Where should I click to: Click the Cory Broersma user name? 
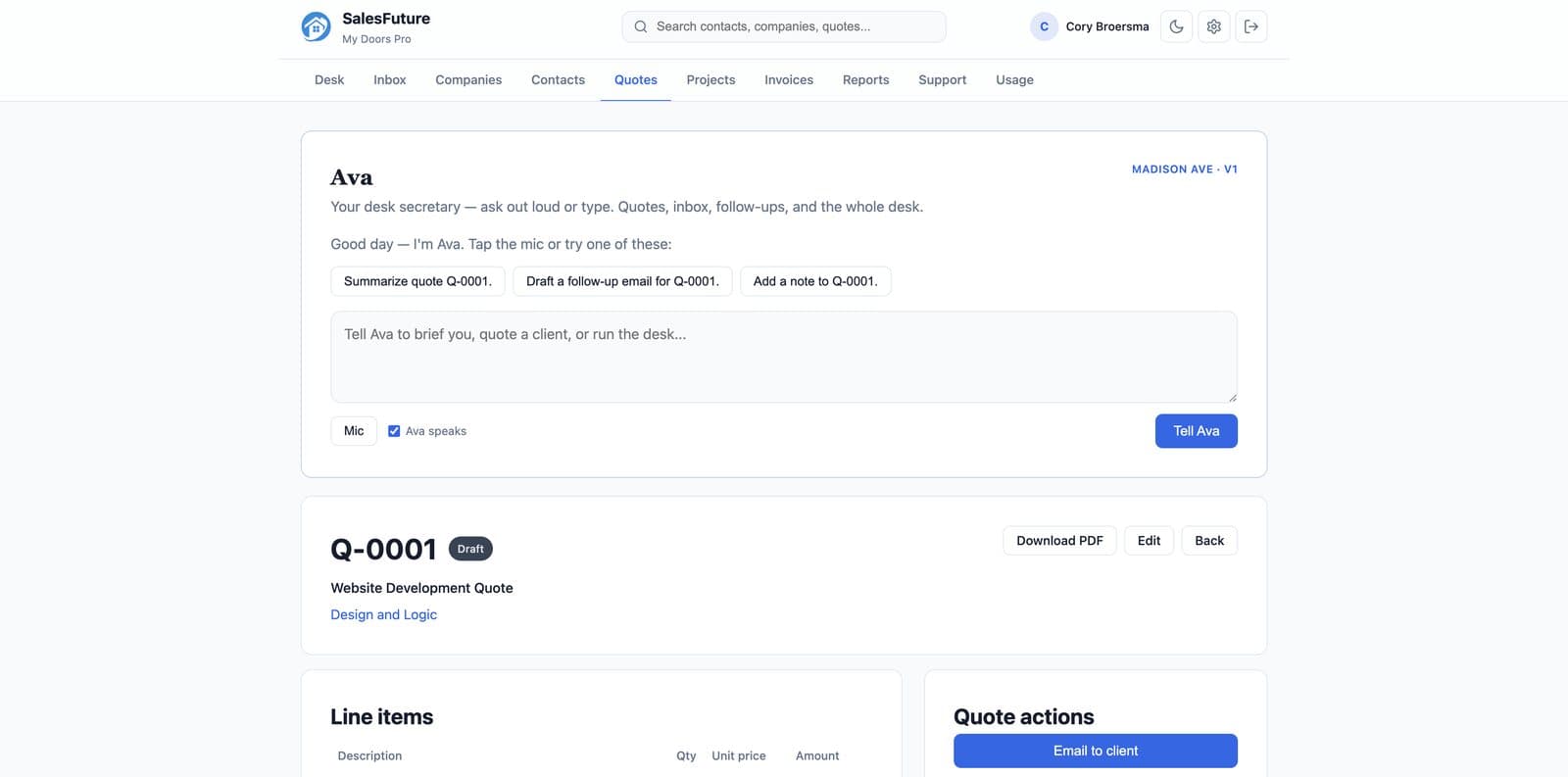click(1107, 26)
